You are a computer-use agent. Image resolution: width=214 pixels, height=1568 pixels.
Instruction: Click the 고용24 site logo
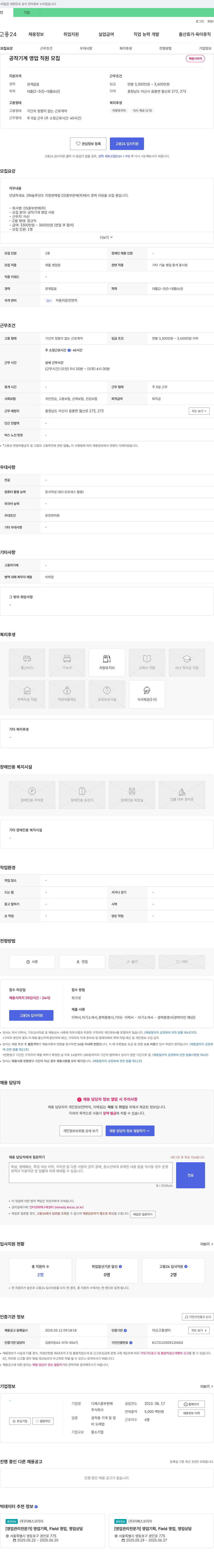point(8,34)
